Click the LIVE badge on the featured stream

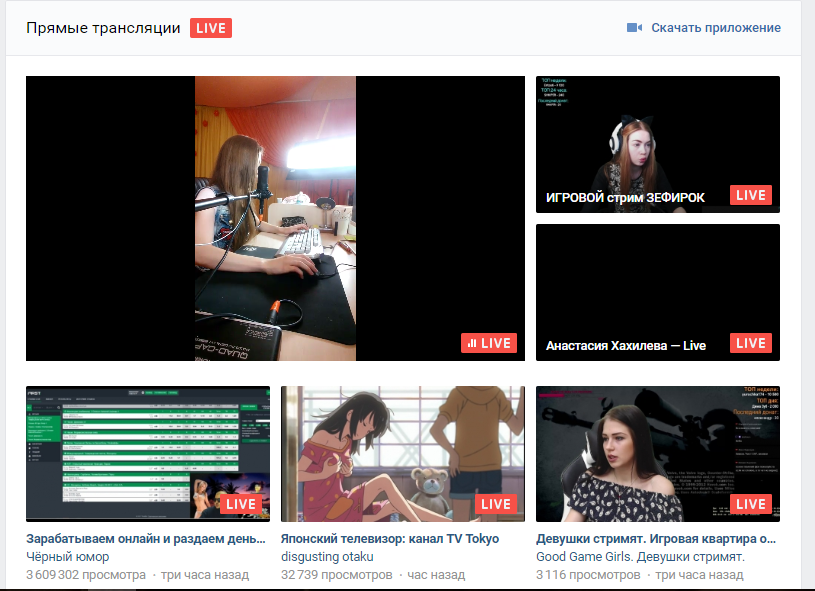489,343
